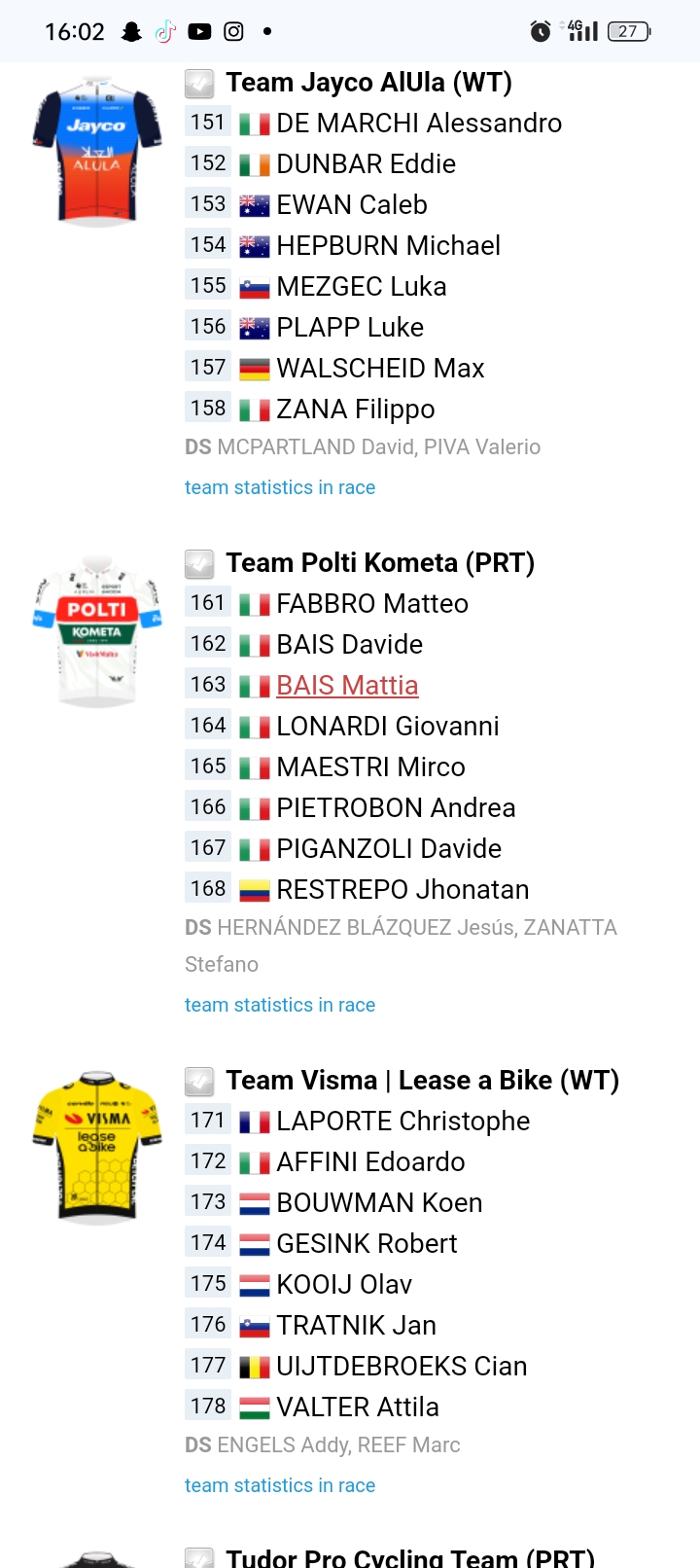The image size is (700, 1568).
Task: Tick the Team Visma Lease a Bike checkbox
Action: (199, 1082)
